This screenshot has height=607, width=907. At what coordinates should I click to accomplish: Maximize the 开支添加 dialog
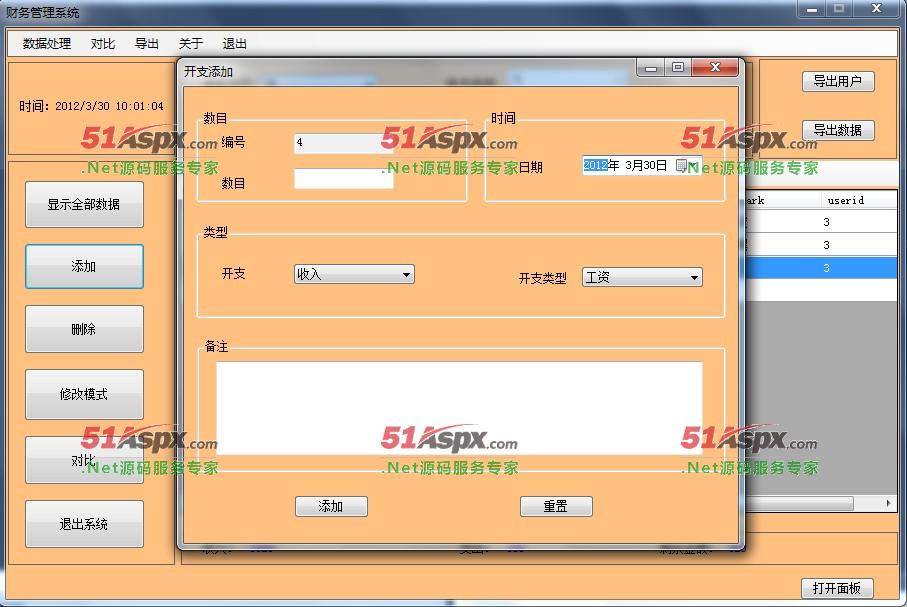(678, 68)
